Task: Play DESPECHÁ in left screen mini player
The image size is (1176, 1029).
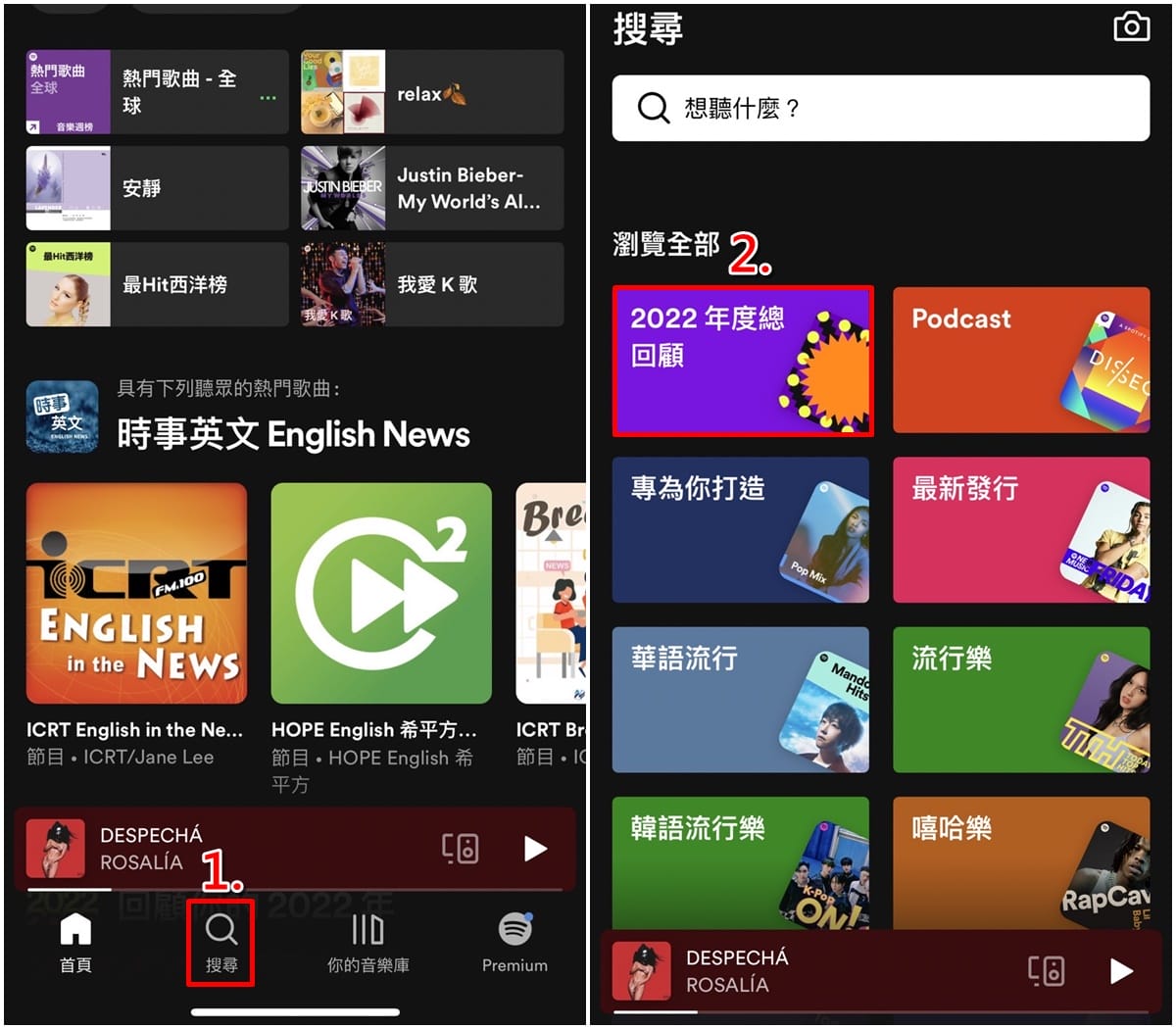Action: pos(535,849)
